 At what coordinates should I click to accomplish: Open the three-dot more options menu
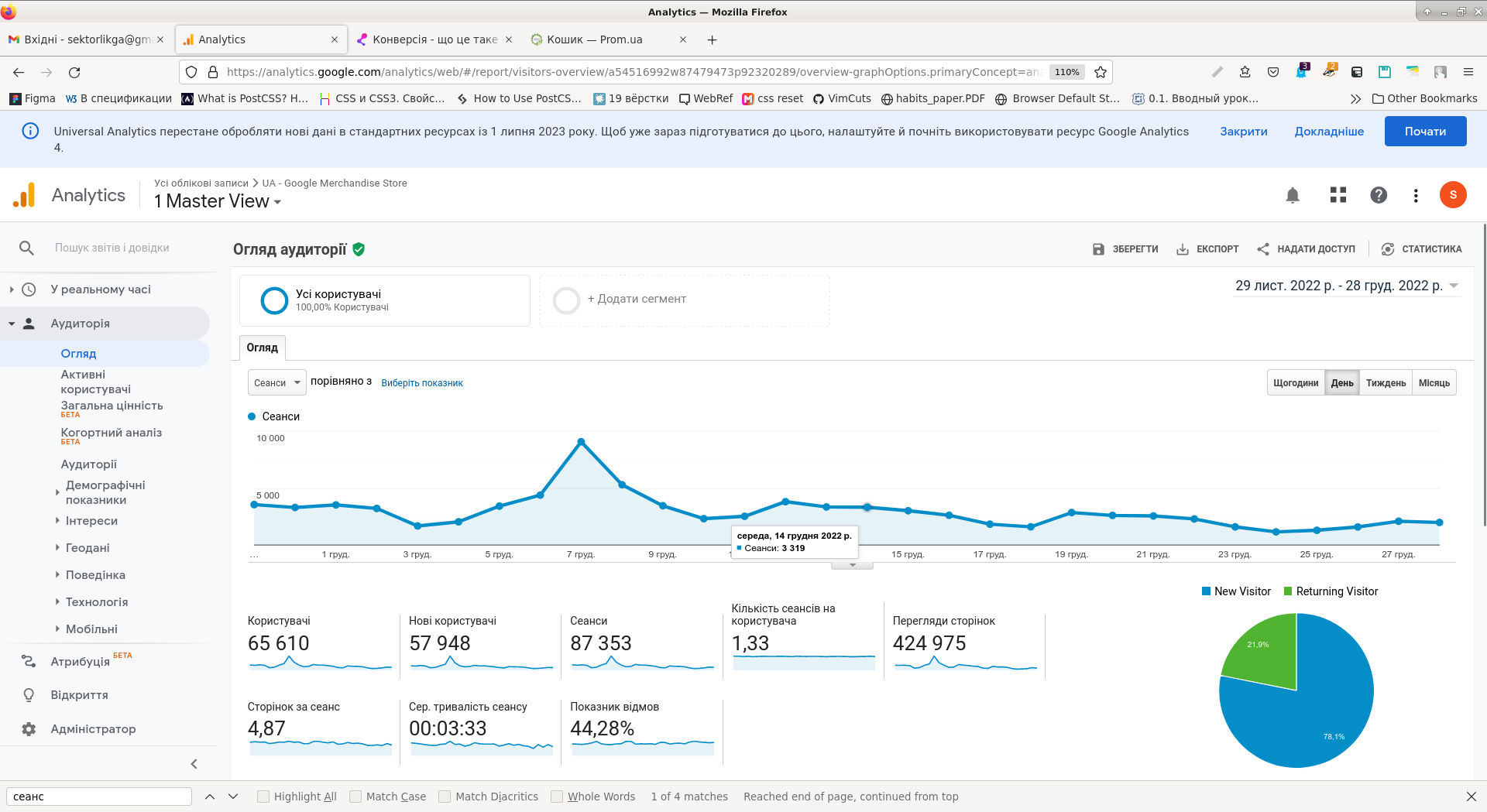click(1416, 195)
